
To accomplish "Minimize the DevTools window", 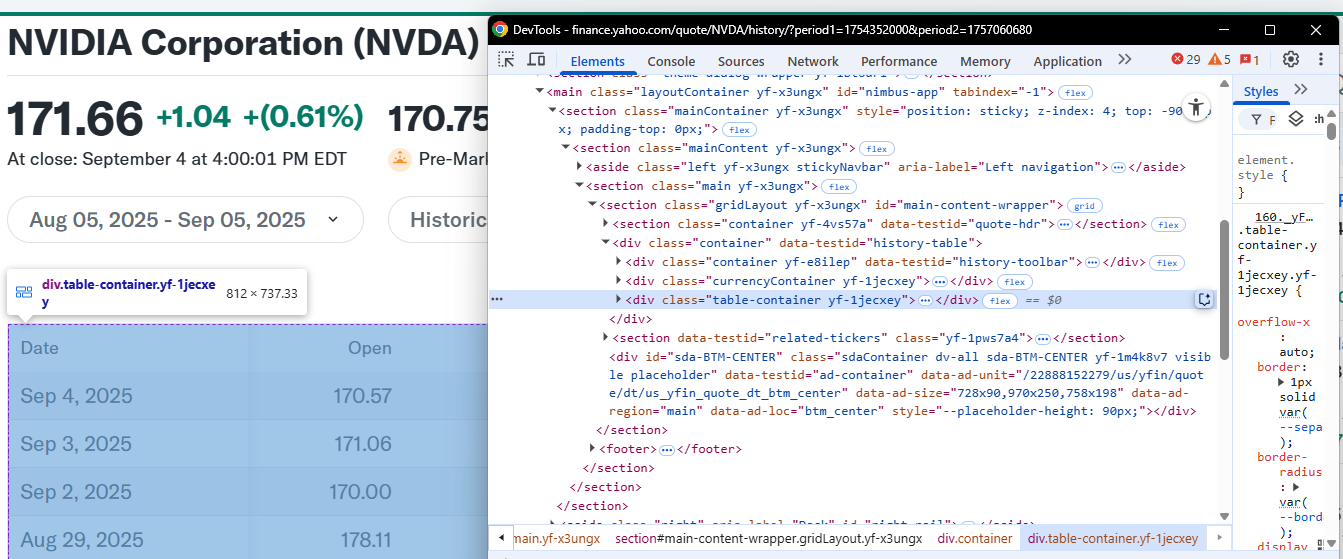I will pyautogui.click(x=1225, y=30).
